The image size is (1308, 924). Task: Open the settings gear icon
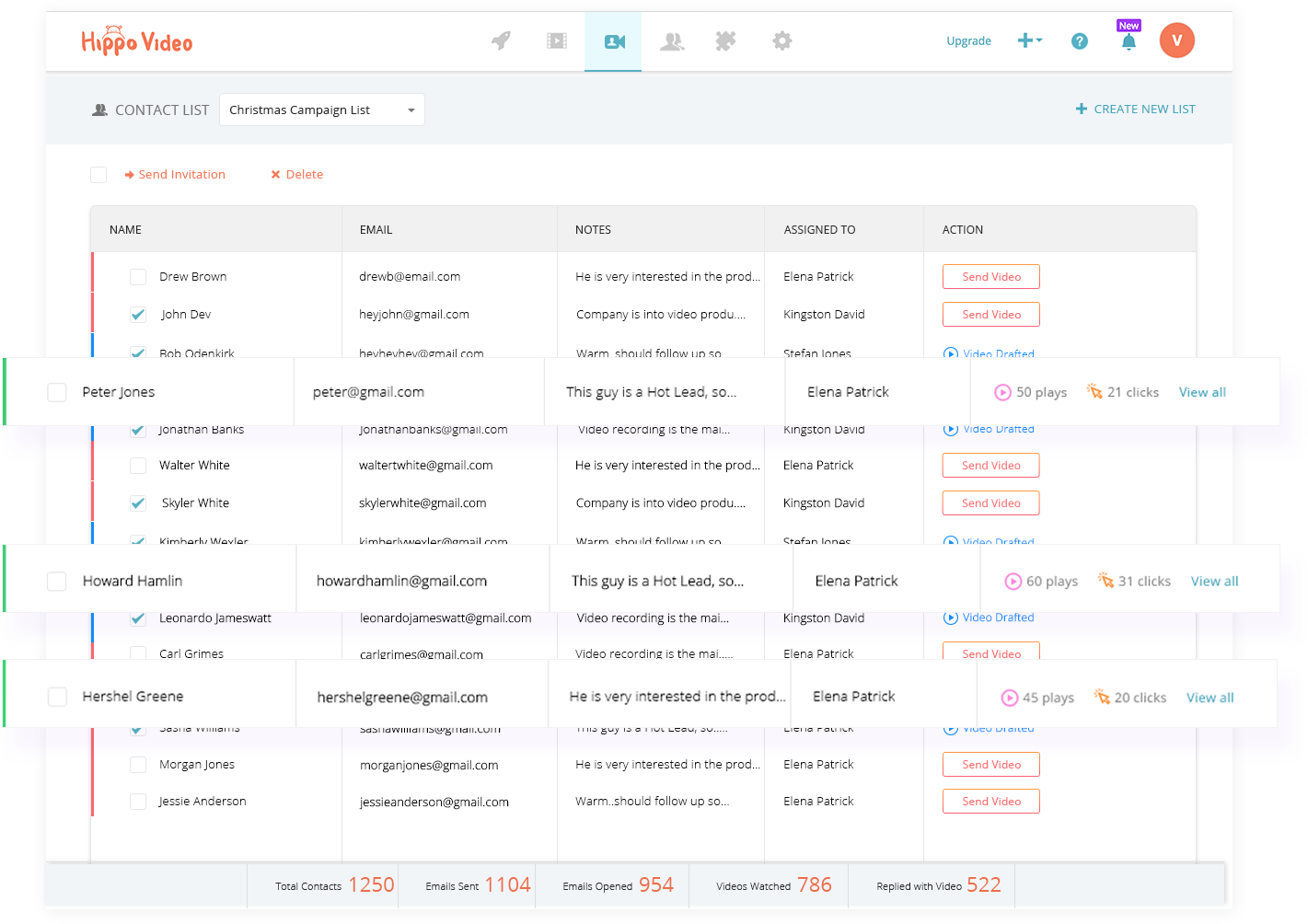tap(782, 40)
